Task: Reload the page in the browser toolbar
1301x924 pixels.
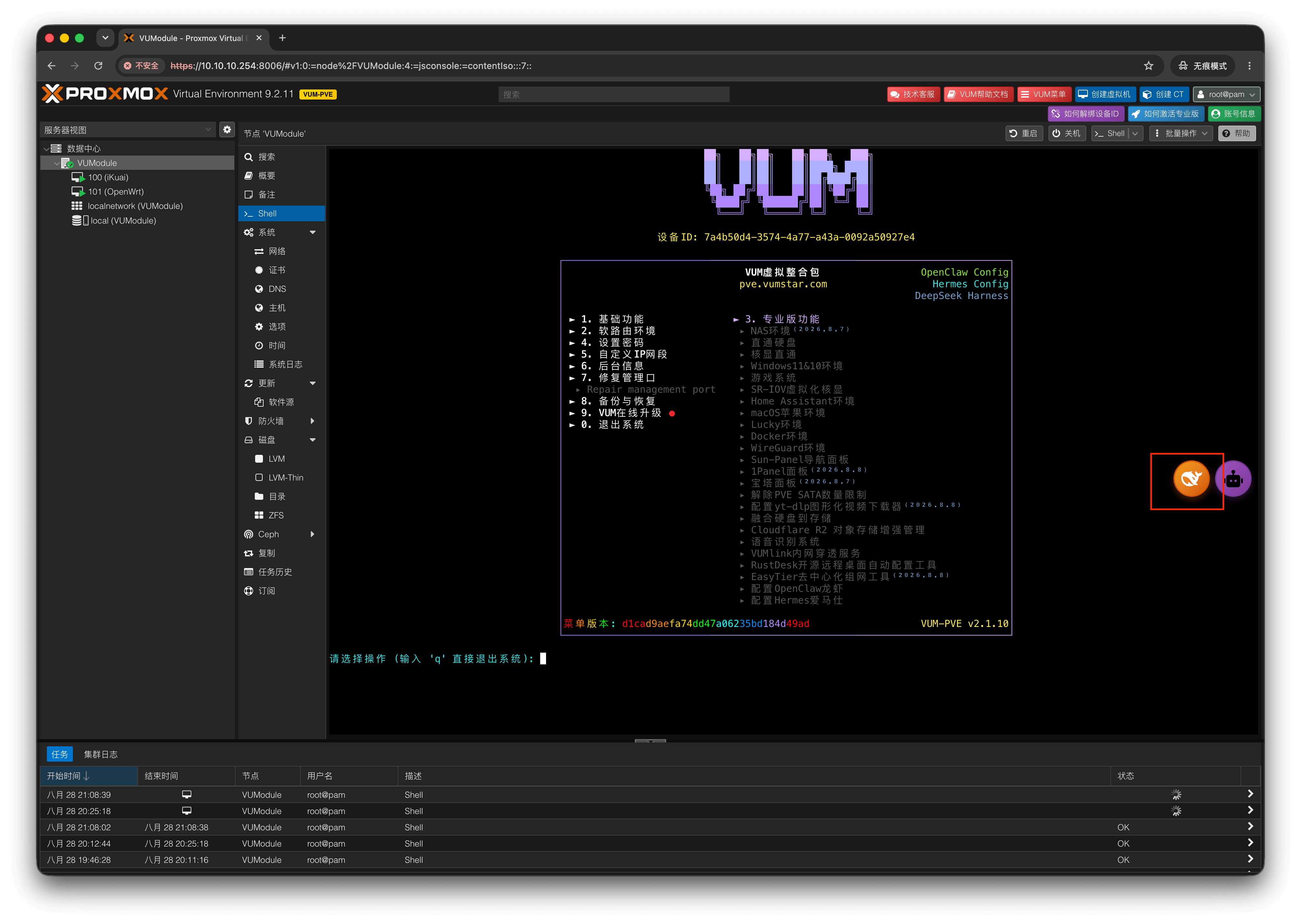Action: tap(99, 65)
